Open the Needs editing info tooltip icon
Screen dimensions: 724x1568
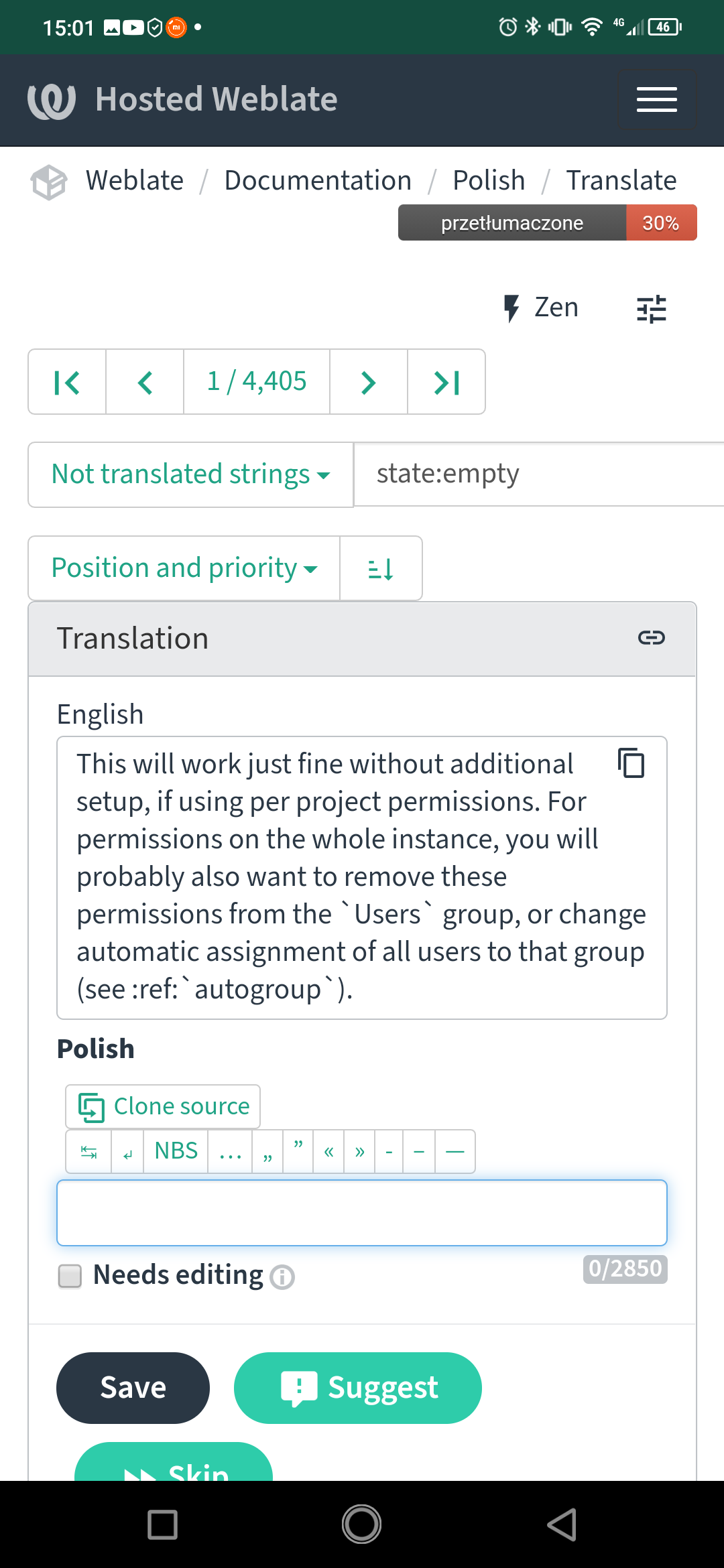(x=282, y=1277)
